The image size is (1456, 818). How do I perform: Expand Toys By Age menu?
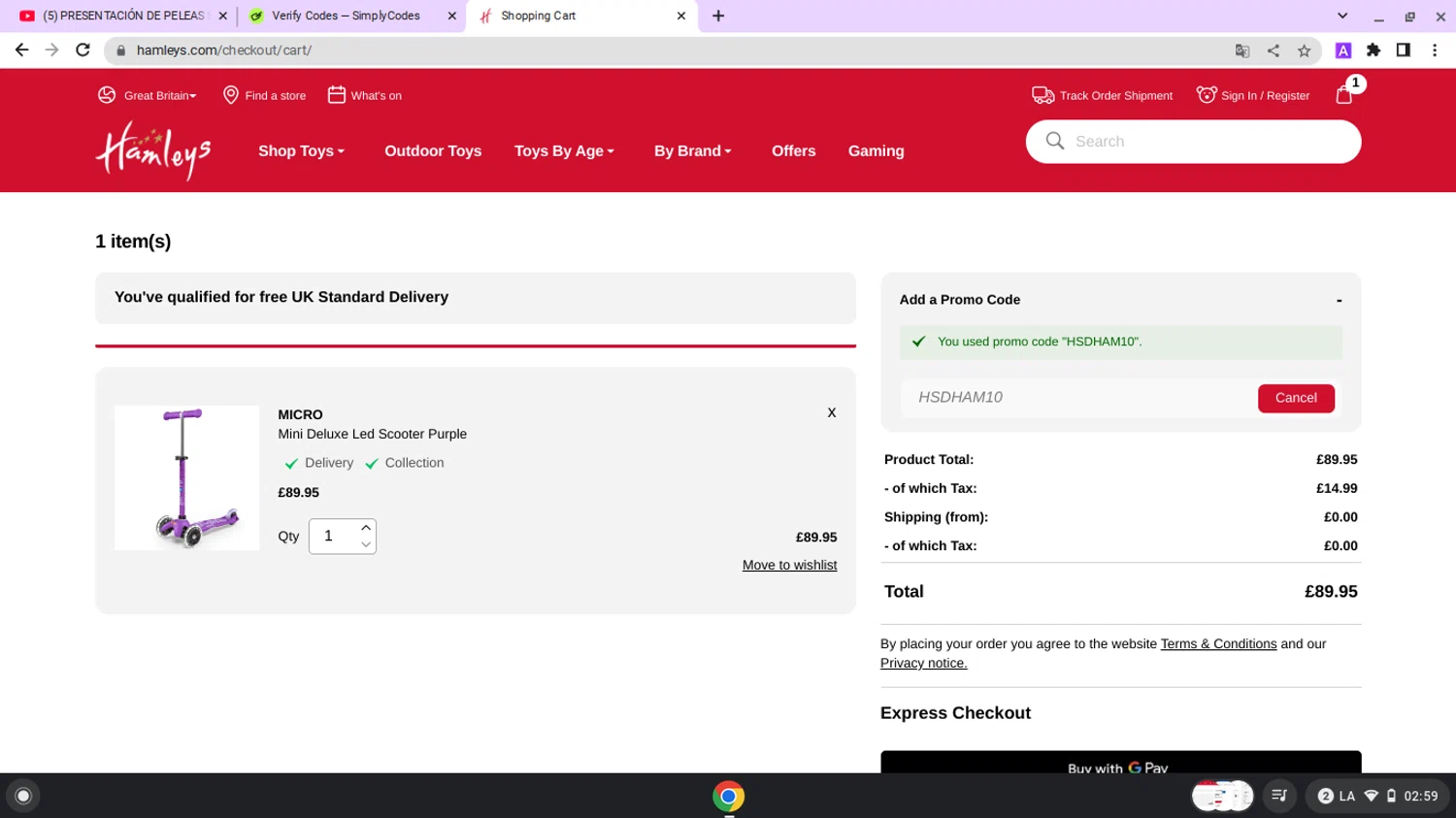[x=564, y=151]
